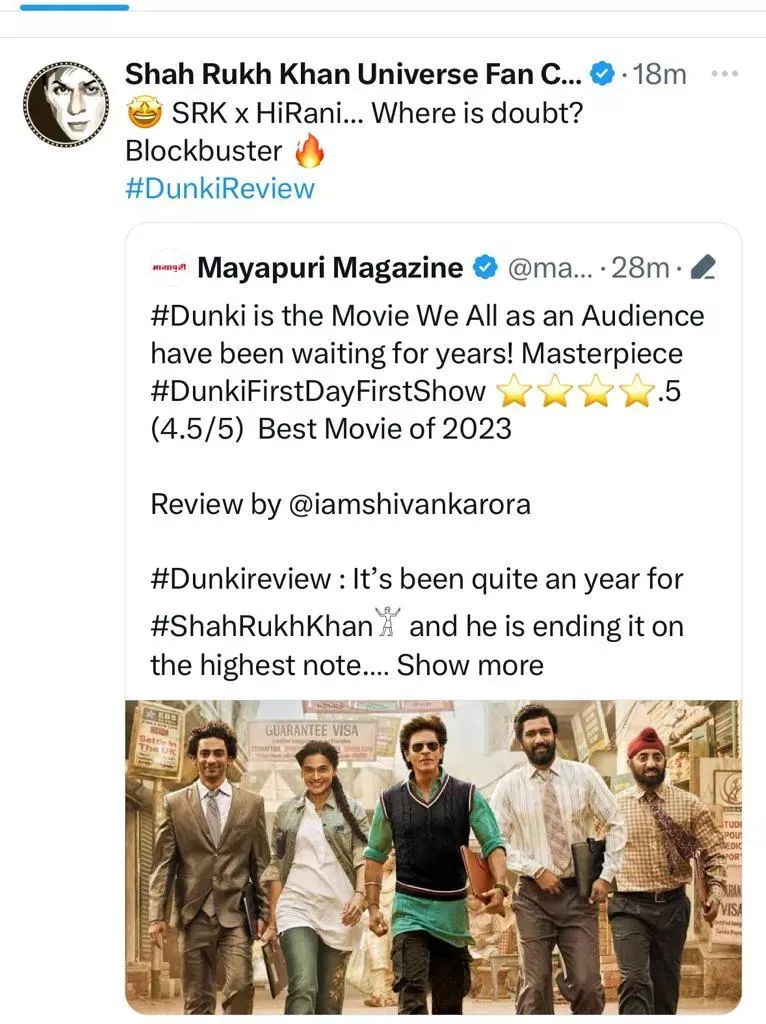This screenshot has height=1024, width=766.
Task: Click the fan club's blue verified badge
Action: (x=603, y=74)
